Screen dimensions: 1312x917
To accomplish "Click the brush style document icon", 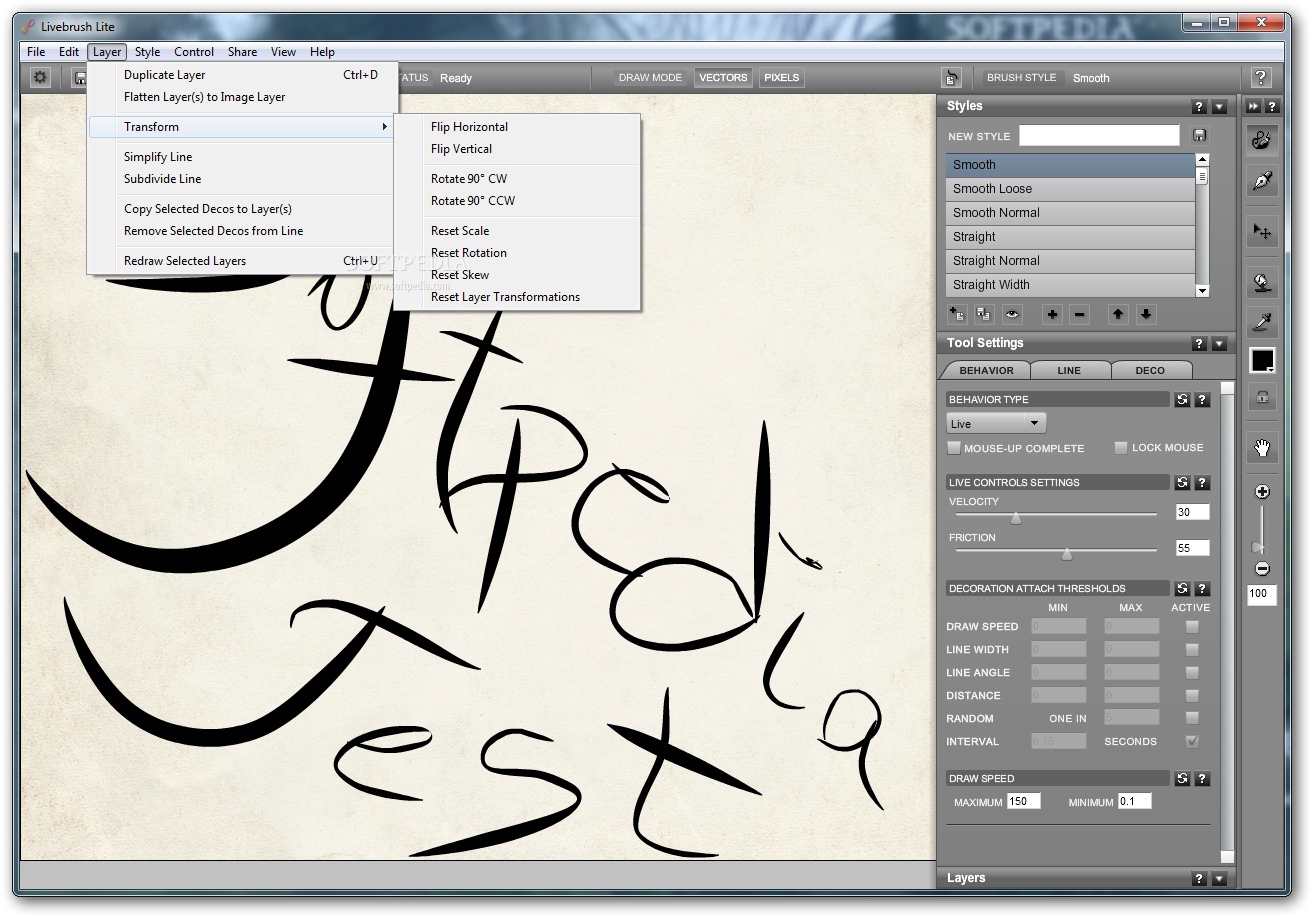I will point(951,78).
